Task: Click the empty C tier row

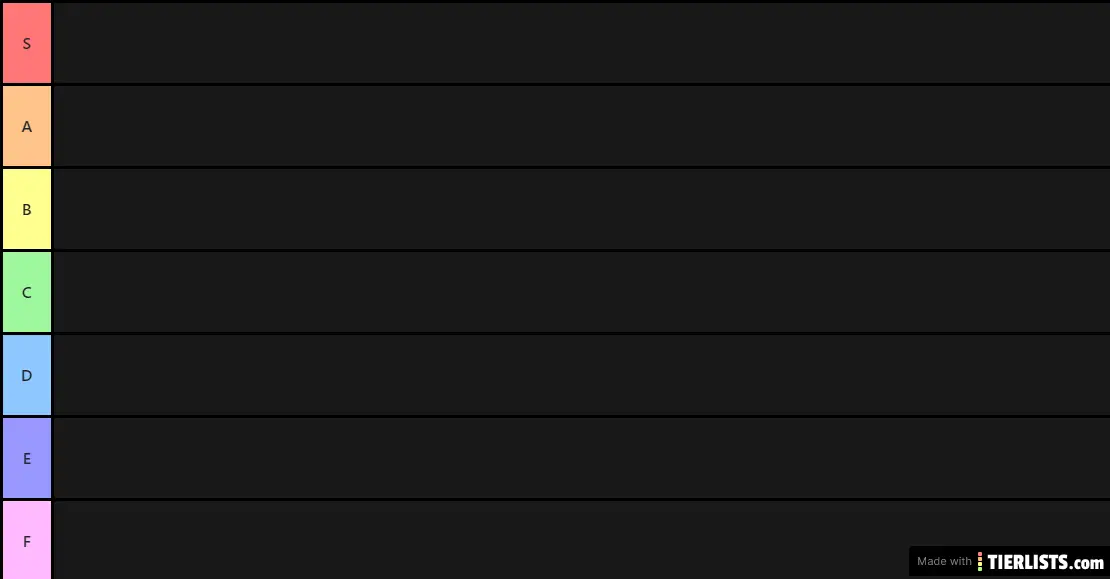Action: pos(582,292)
